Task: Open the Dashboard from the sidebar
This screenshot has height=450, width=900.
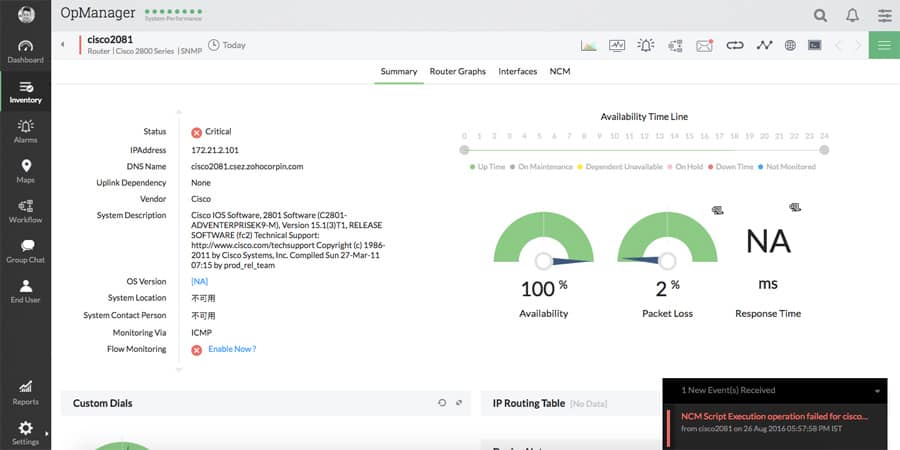Action: [25, 52]
